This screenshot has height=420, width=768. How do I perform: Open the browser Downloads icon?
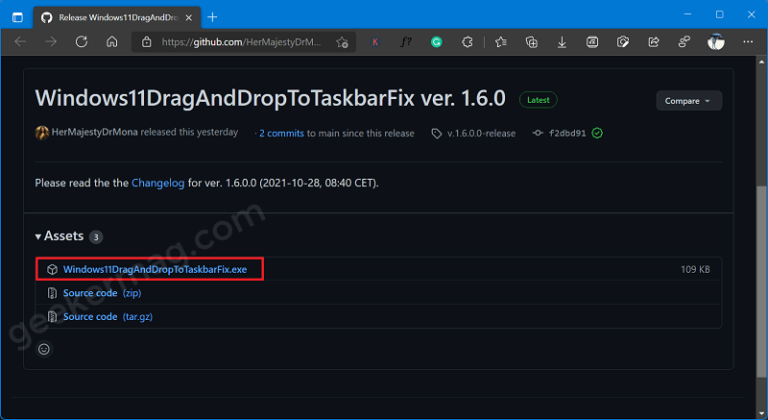562,42
